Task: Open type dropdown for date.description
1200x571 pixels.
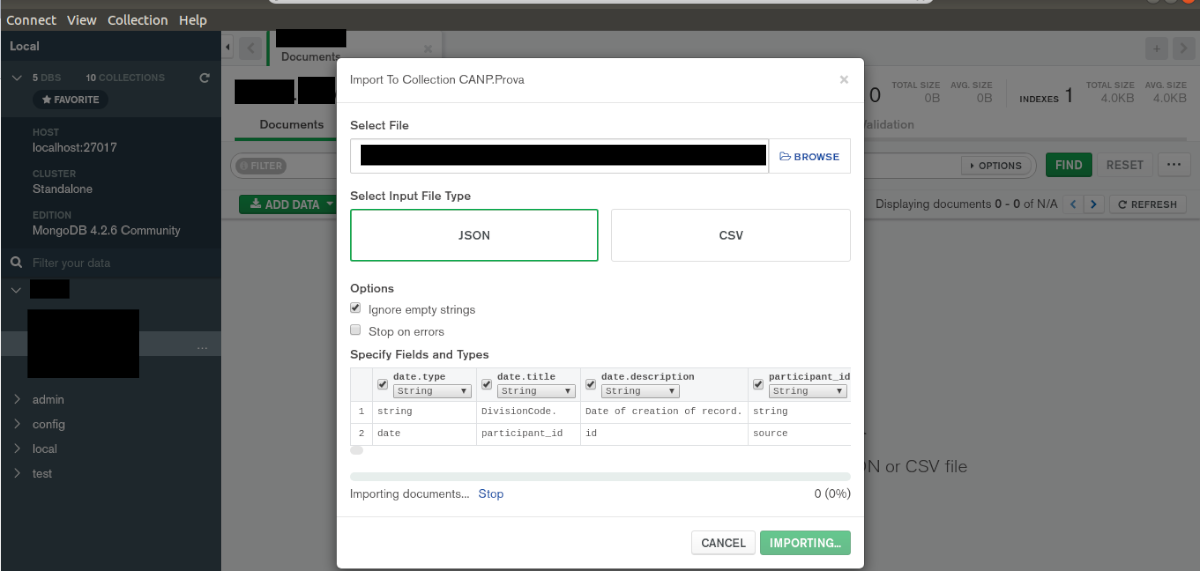Action: click(640, 391)
